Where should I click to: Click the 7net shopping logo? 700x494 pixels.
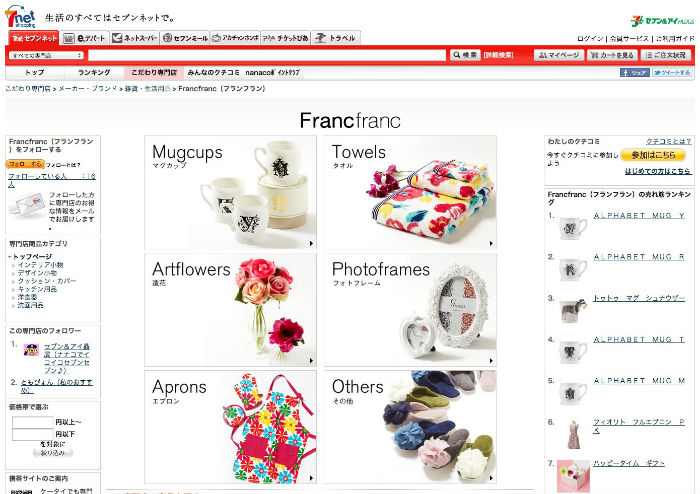tap(20, 17)
